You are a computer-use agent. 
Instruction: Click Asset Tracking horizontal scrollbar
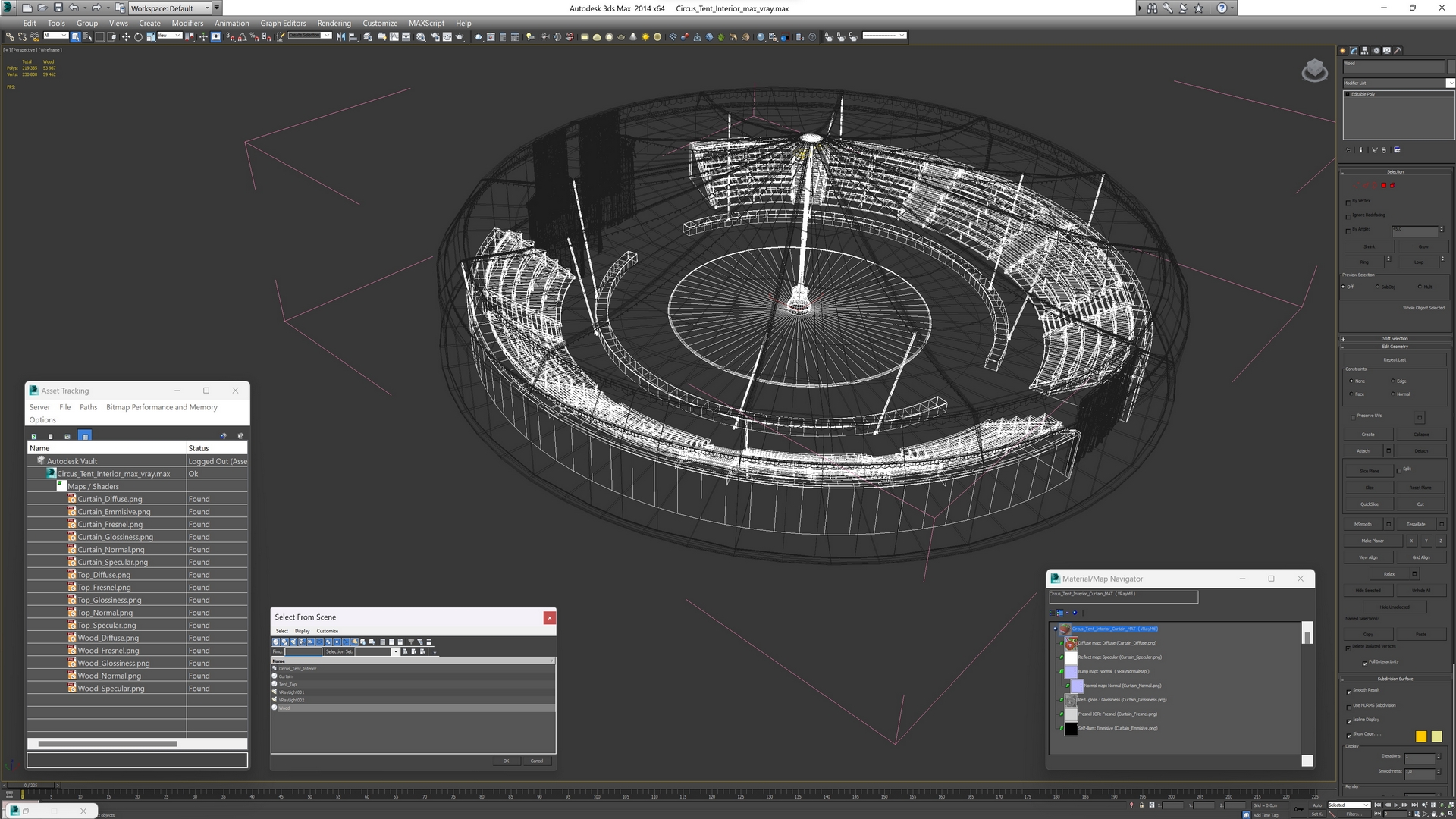107,744
